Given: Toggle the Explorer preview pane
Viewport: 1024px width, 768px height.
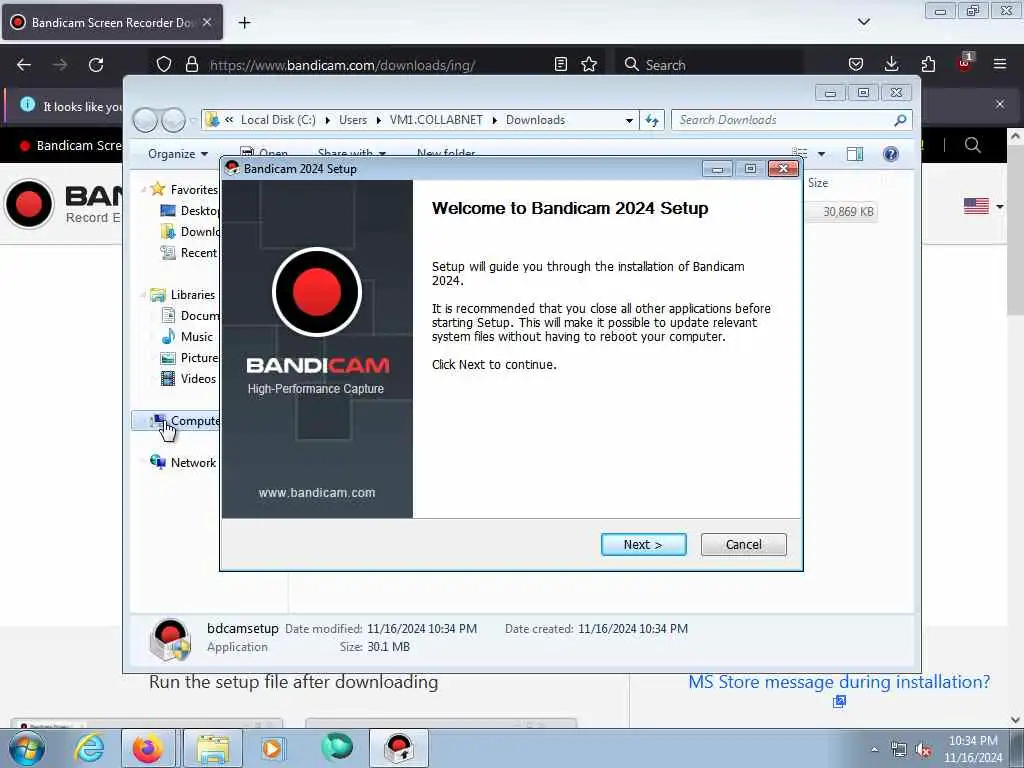Looking at the screenshot, I should coord(854,154).
